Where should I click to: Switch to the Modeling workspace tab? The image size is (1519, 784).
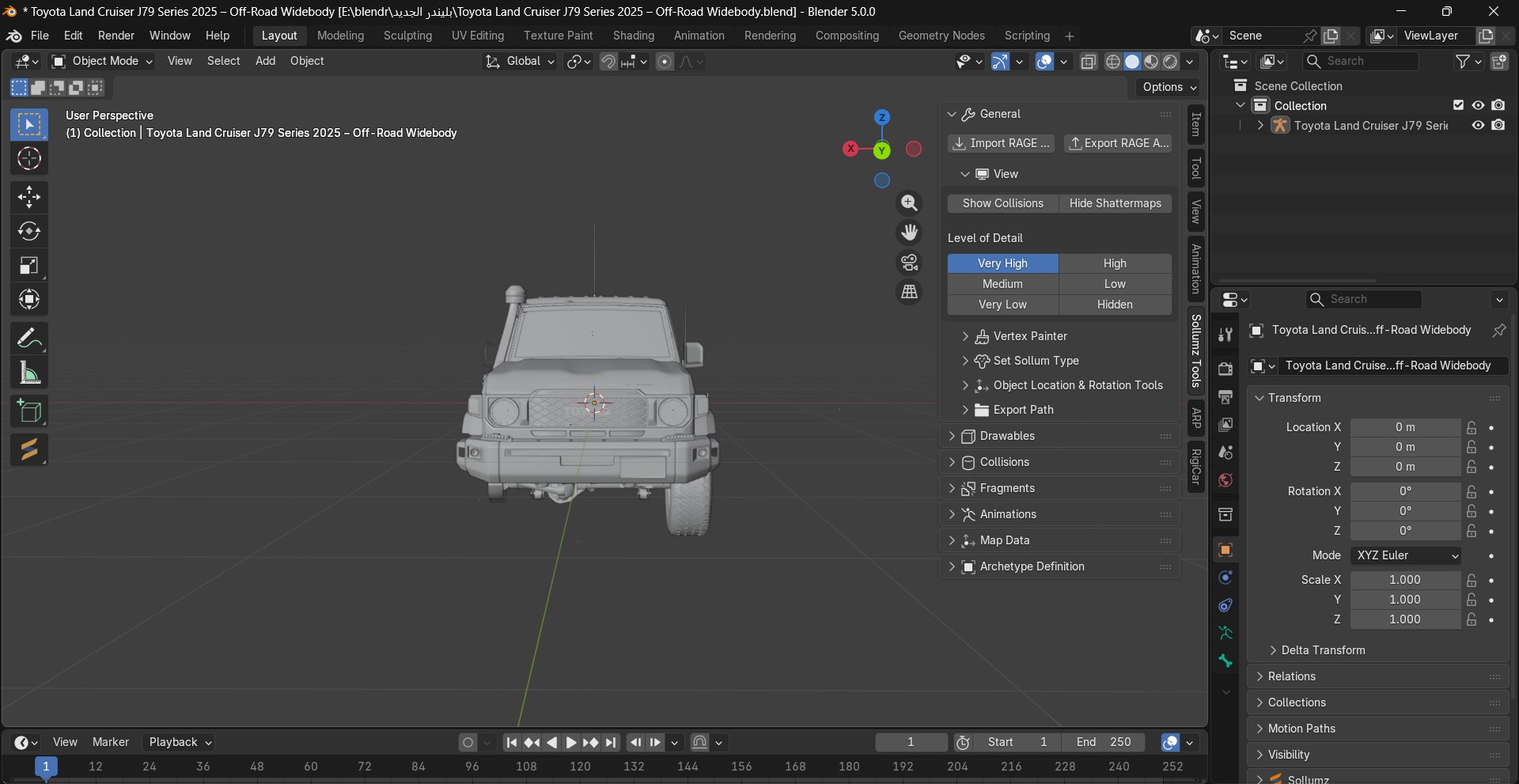tap(340, 36)
